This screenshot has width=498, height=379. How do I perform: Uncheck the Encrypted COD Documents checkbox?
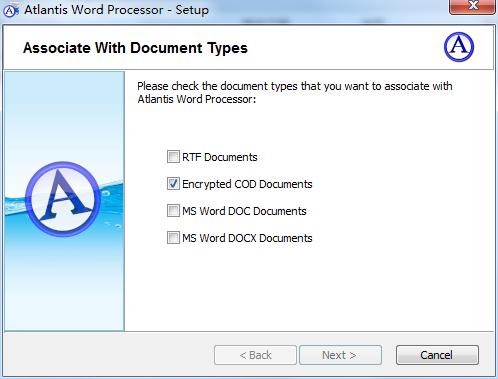[173, 183]
